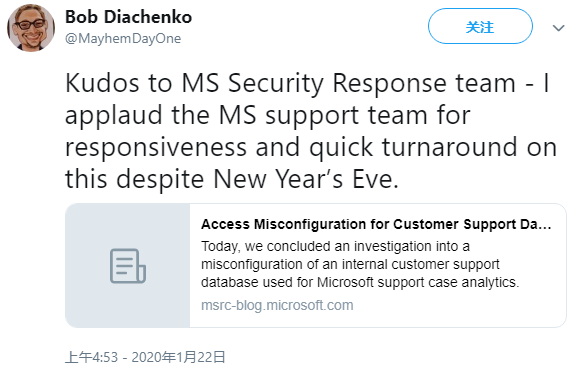580x372 pixels.
Task: Expand the tweet options chevron
Action: tap(558, 28)
